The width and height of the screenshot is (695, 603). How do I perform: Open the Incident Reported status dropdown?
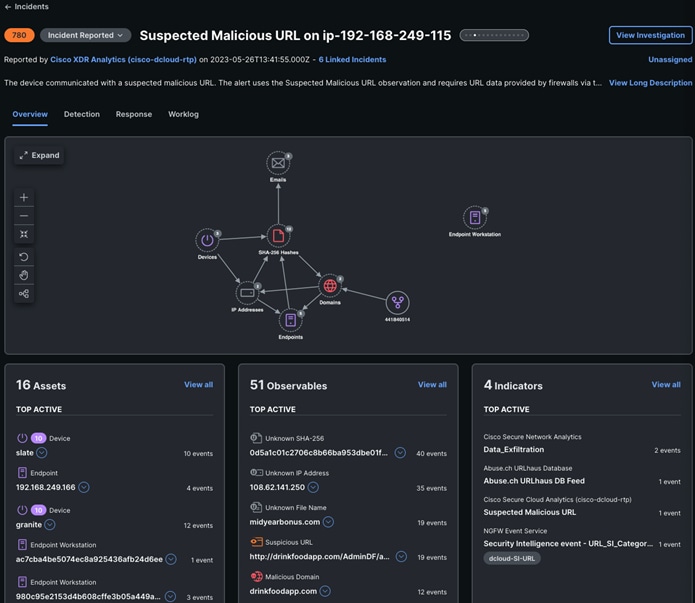[85, 35]
